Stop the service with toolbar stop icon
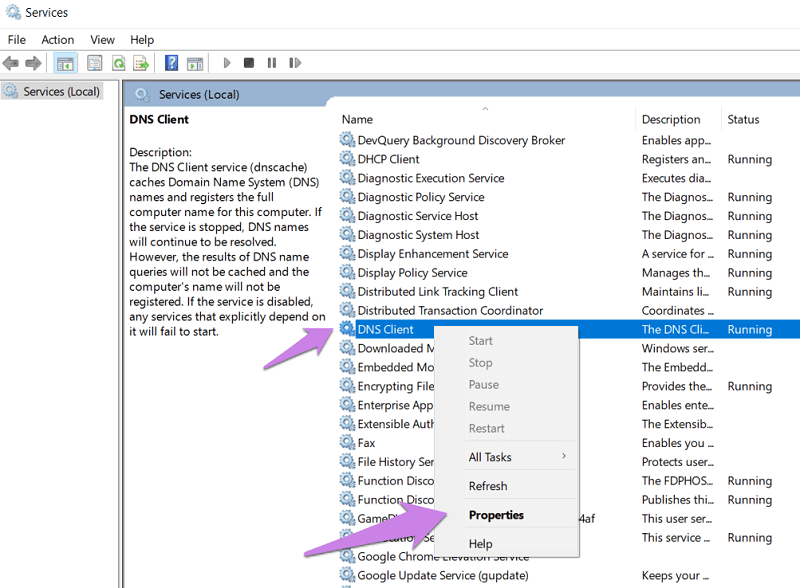The width and height of the screenshot is (800, 588). point(248,62)
